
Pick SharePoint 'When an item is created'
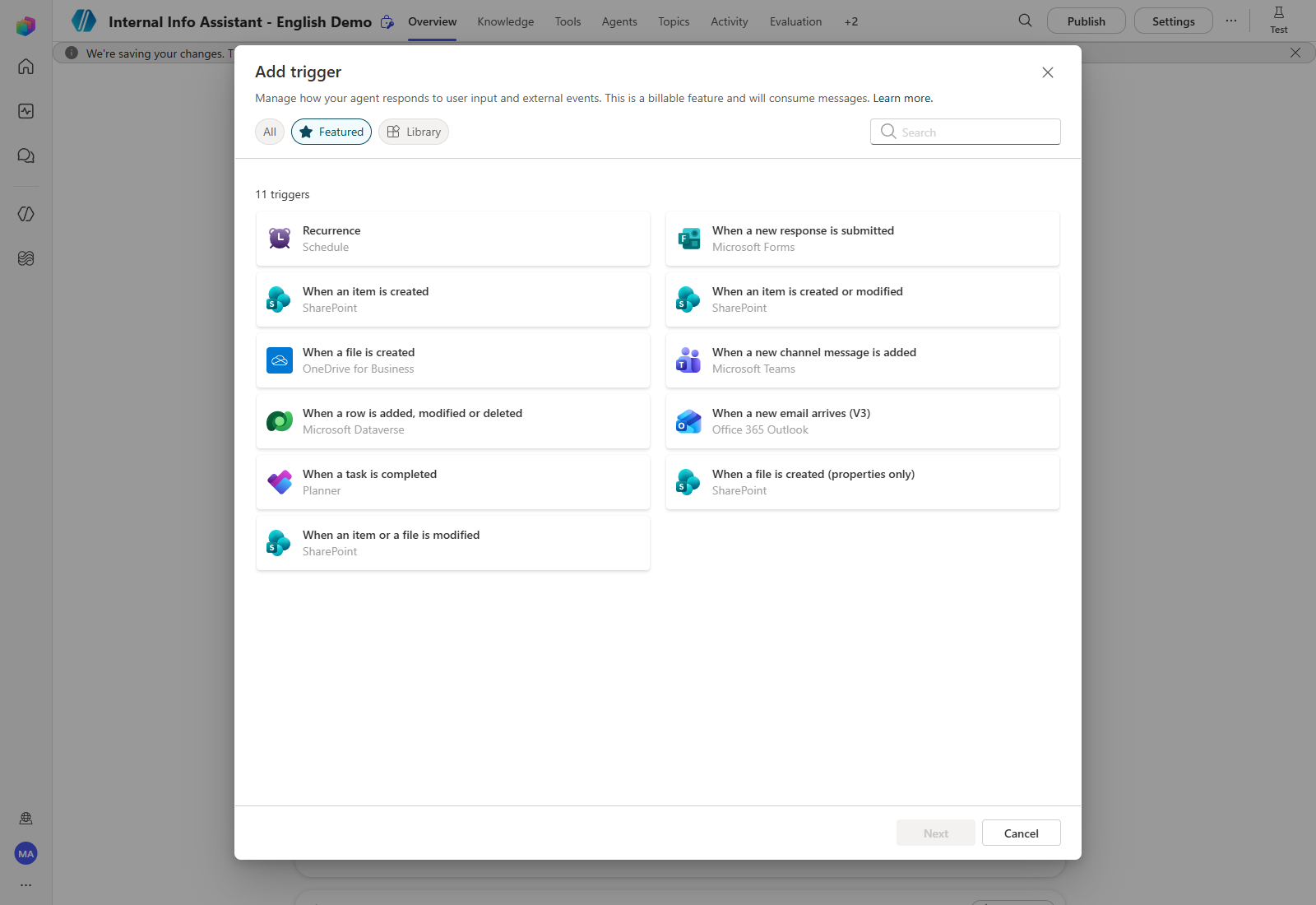[x=453, y=299]
